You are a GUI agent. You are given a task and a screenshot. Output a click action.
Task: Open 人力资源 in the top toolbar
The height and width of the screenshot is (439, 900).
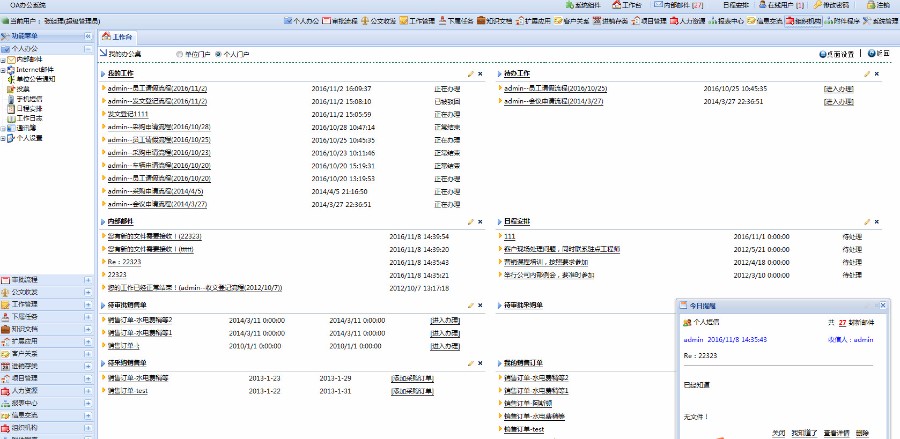tap(688, 21)
